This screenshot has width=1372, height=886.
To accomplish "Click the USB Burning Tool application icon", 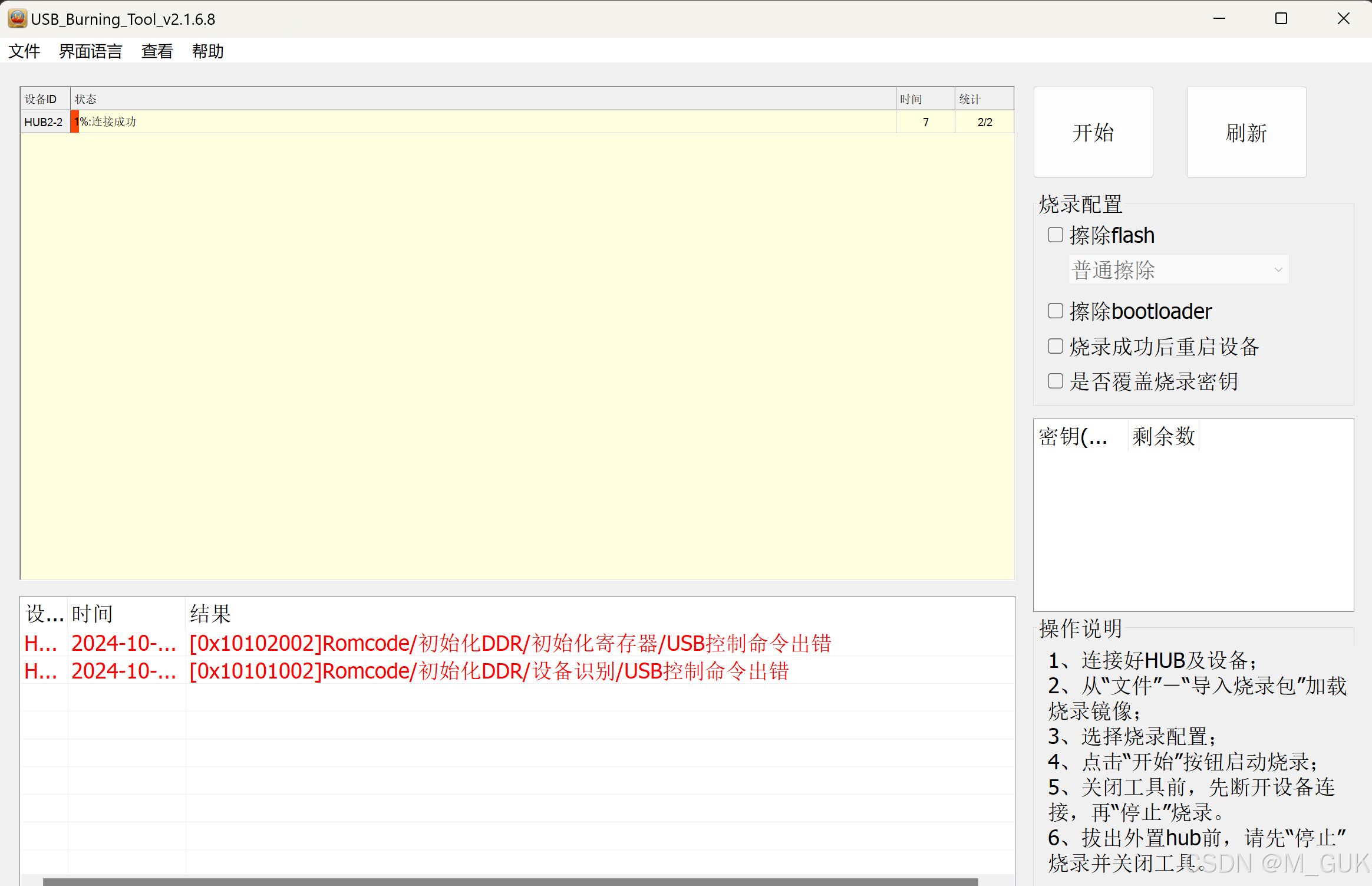I will click(x=17, y=18).
